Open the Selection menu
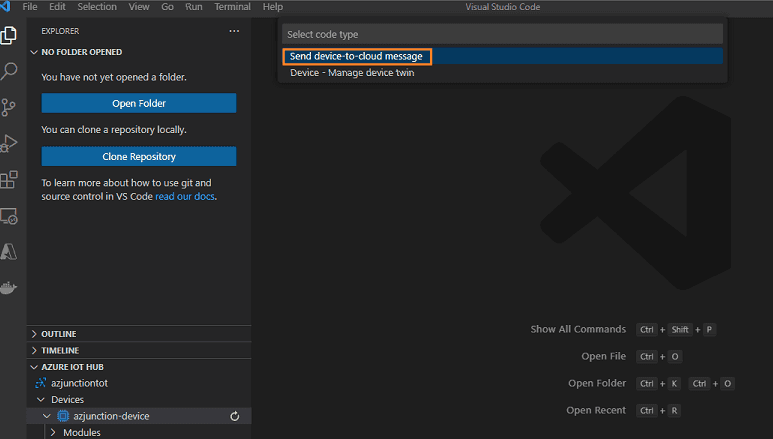This screenshot has width=773, height=439. pos(97,7)
